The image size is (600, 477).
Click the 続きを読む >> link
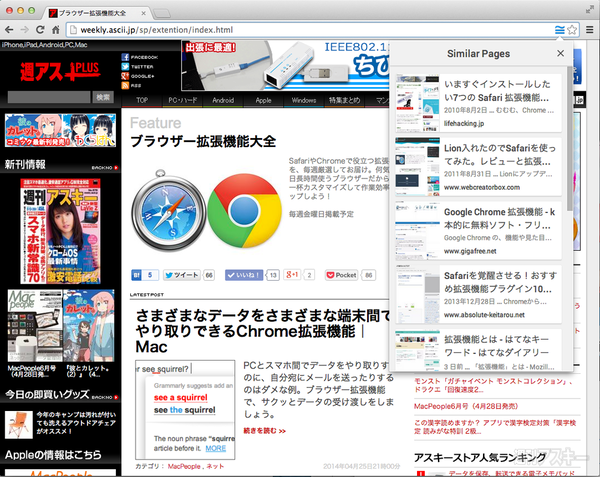click(x=264, y=431)
